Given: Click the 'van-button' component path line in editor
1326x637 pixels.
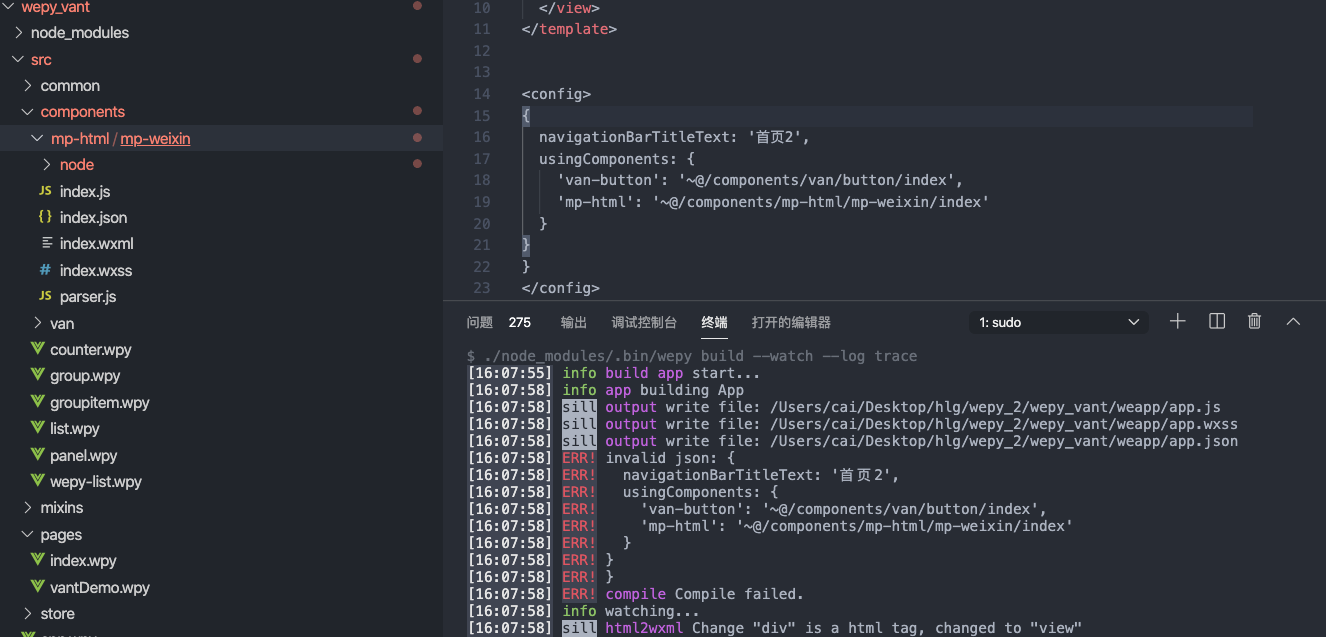Looking at the screenshot, I should coord(760,180).
